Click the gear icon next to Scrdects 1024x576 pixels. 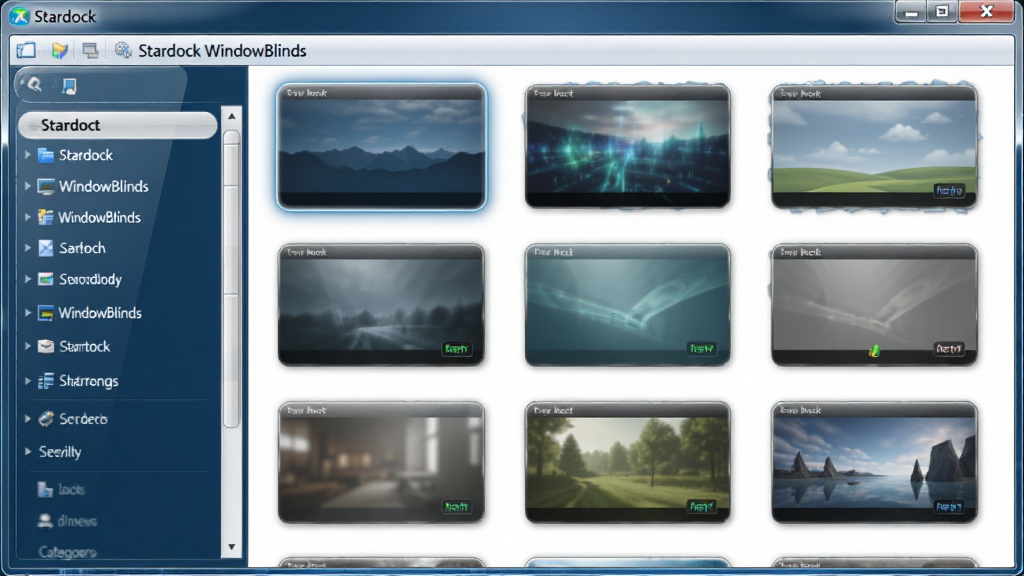click(x=46, y=419)
